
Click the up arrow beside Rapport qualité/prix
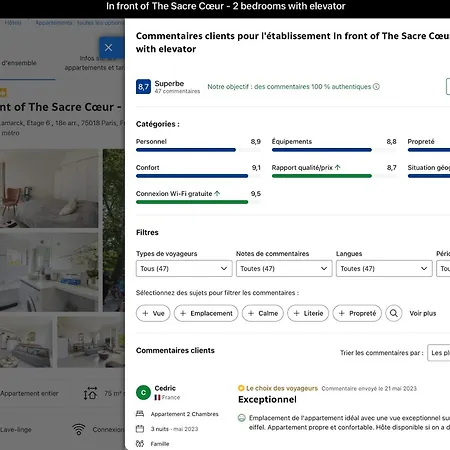[x=338, y=167]
